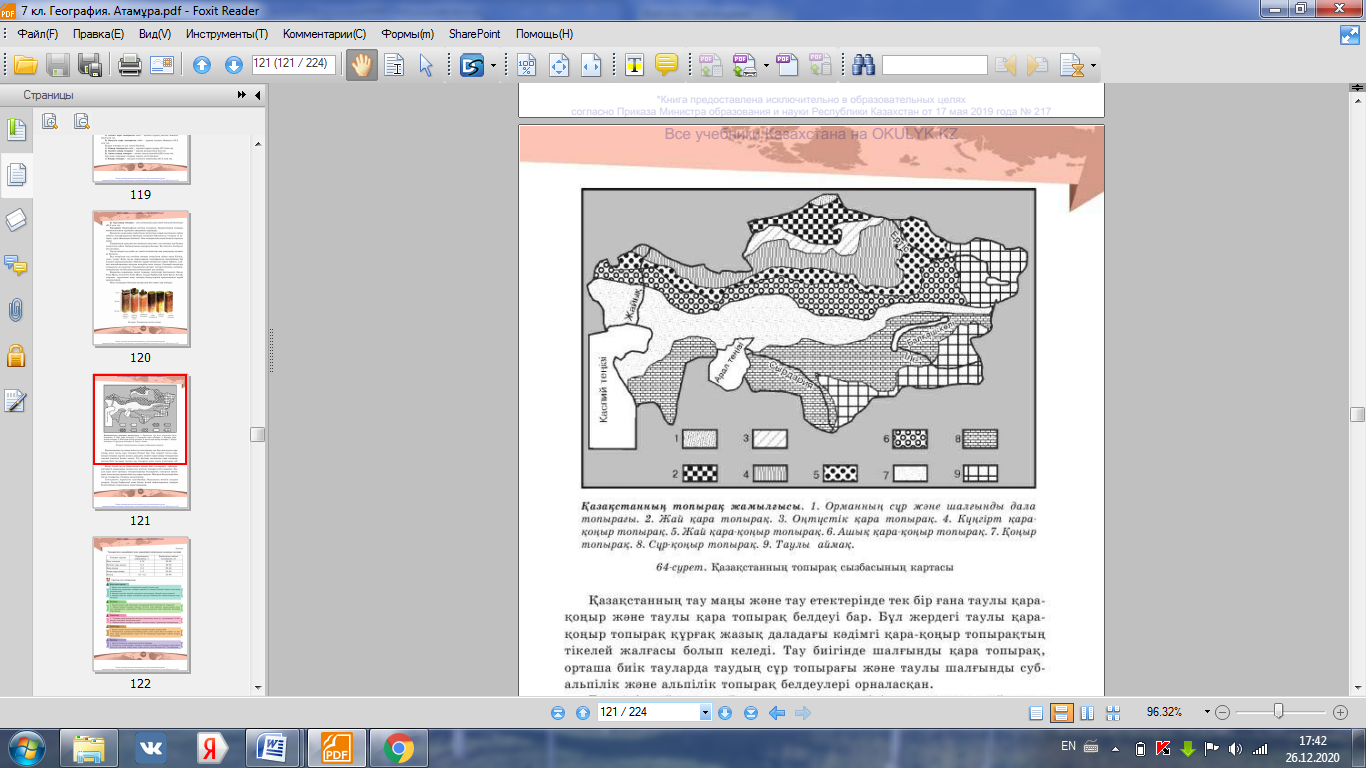The image size is (1366, 768).
Task: Click the find previous result arrow
Action: 1005,65
